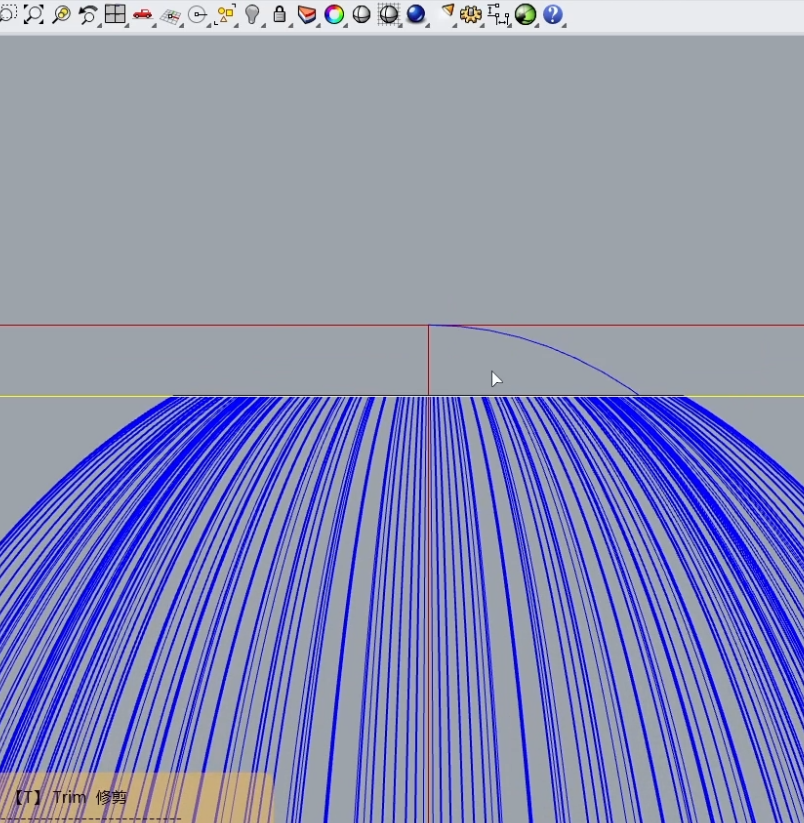Open the construction plane grid tool
This screenshot has height=823, width=804.
click(170, 15)
